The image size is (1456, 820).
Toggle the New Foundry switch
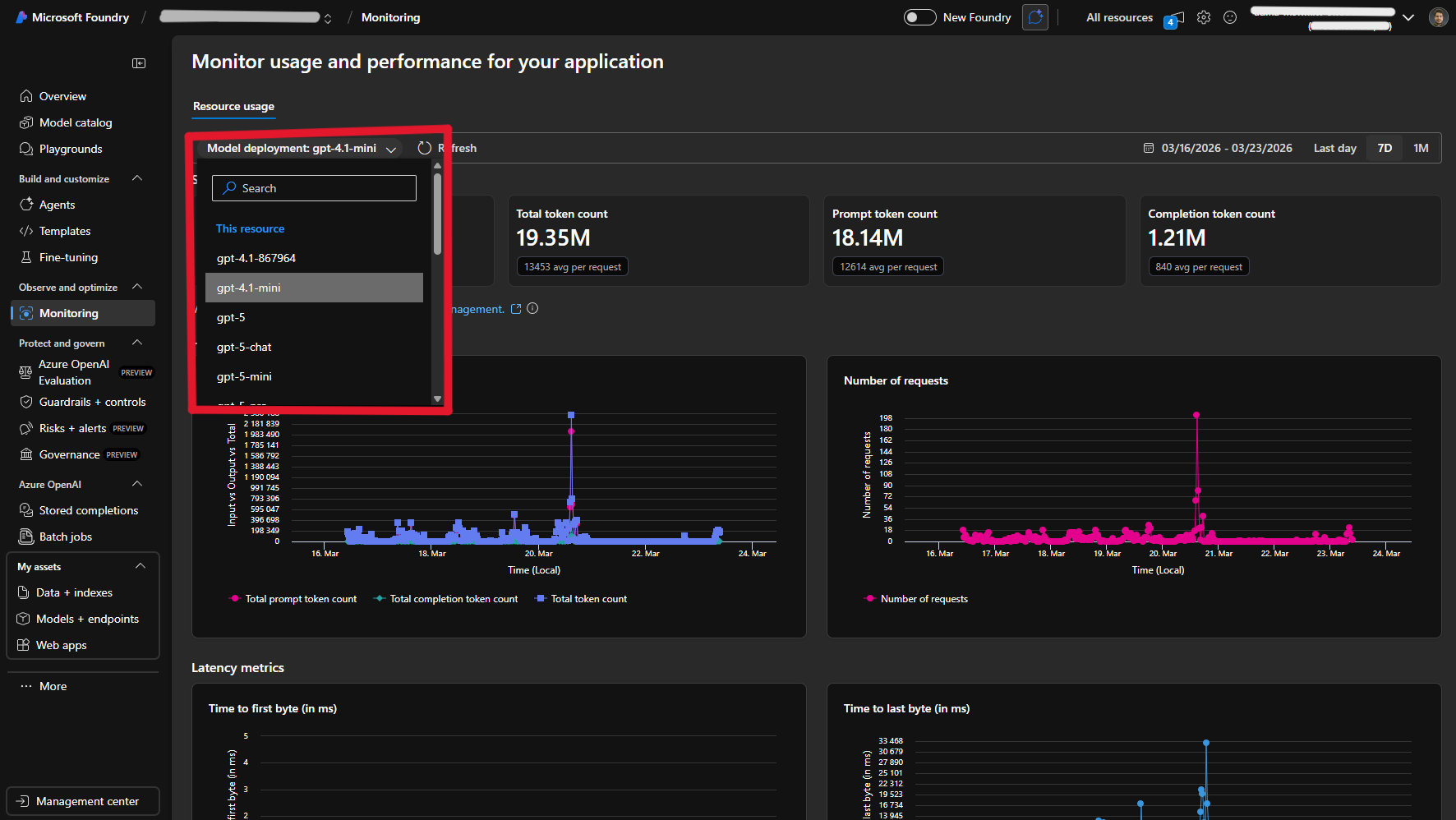pos(919,17)
